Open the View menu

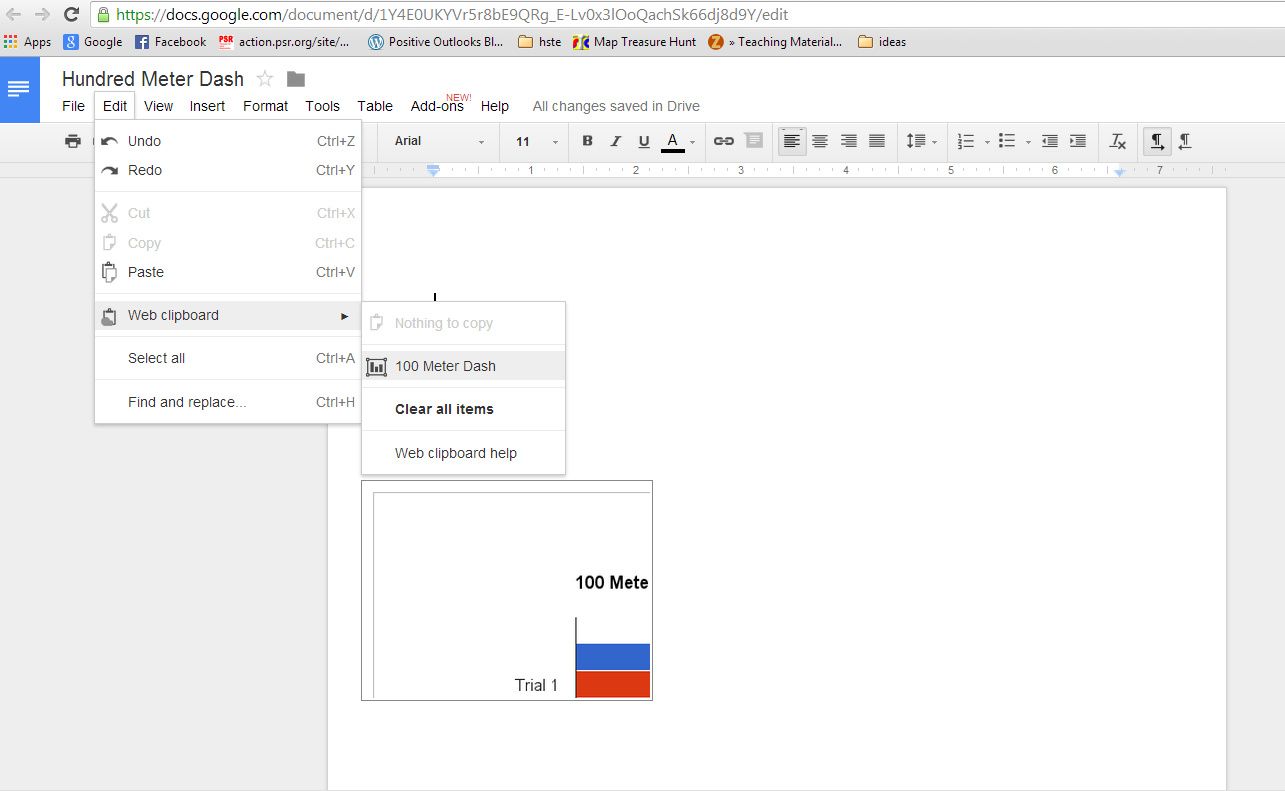click(158, 106)
